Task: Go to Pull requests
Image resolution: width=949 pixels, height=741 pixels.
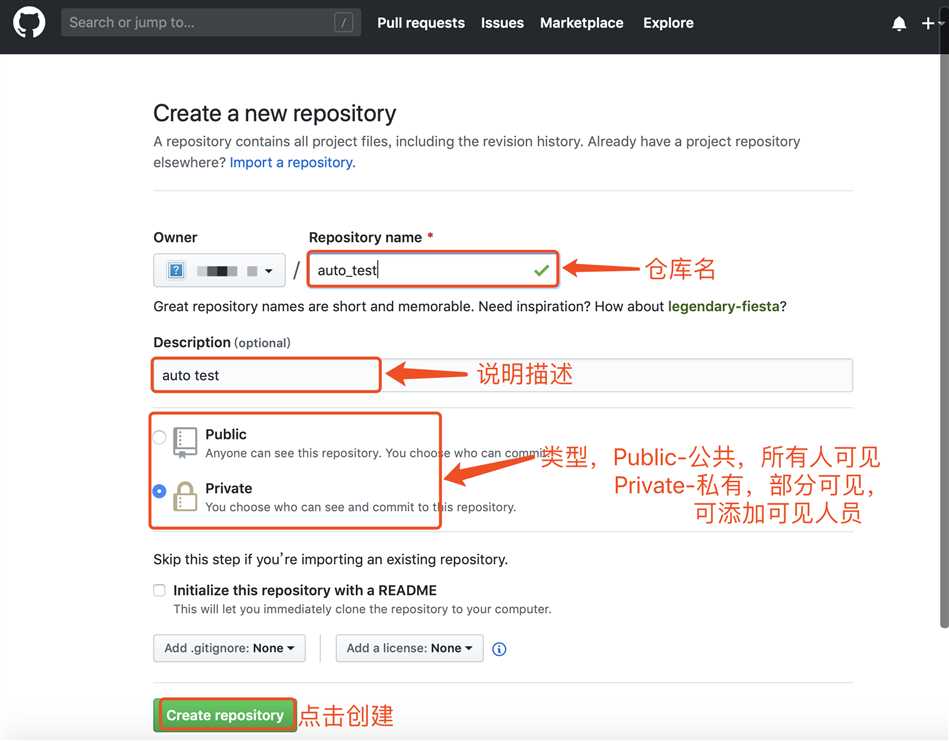Action: pyautogui.click(x=421, y=23)
